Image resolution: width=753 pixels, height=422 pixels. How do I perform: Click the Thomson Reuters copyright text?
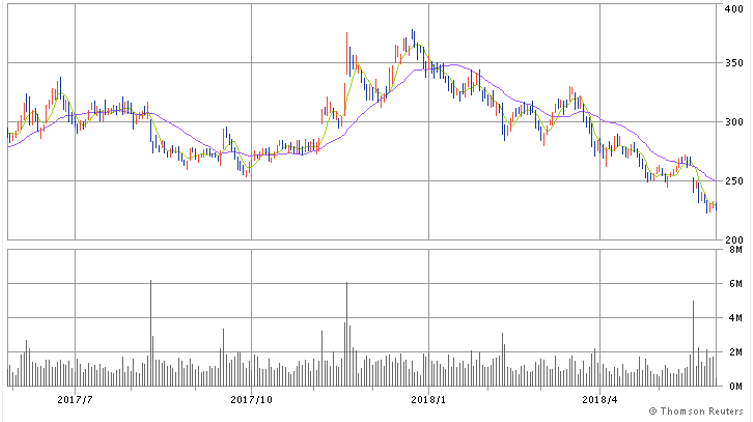click(x=698, y=411)
